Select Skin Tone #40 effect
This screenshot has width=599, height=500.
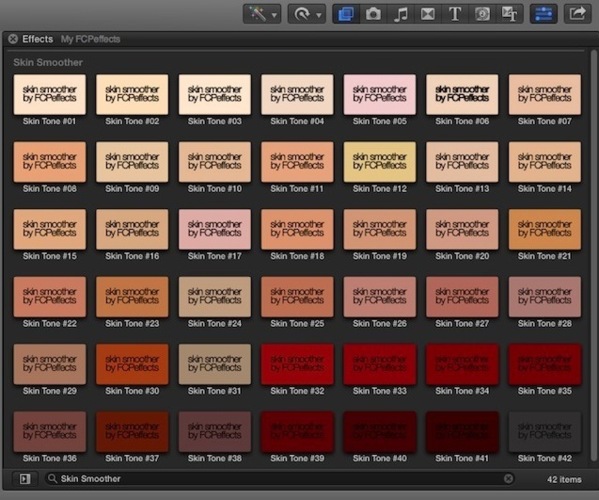[380, 432]
